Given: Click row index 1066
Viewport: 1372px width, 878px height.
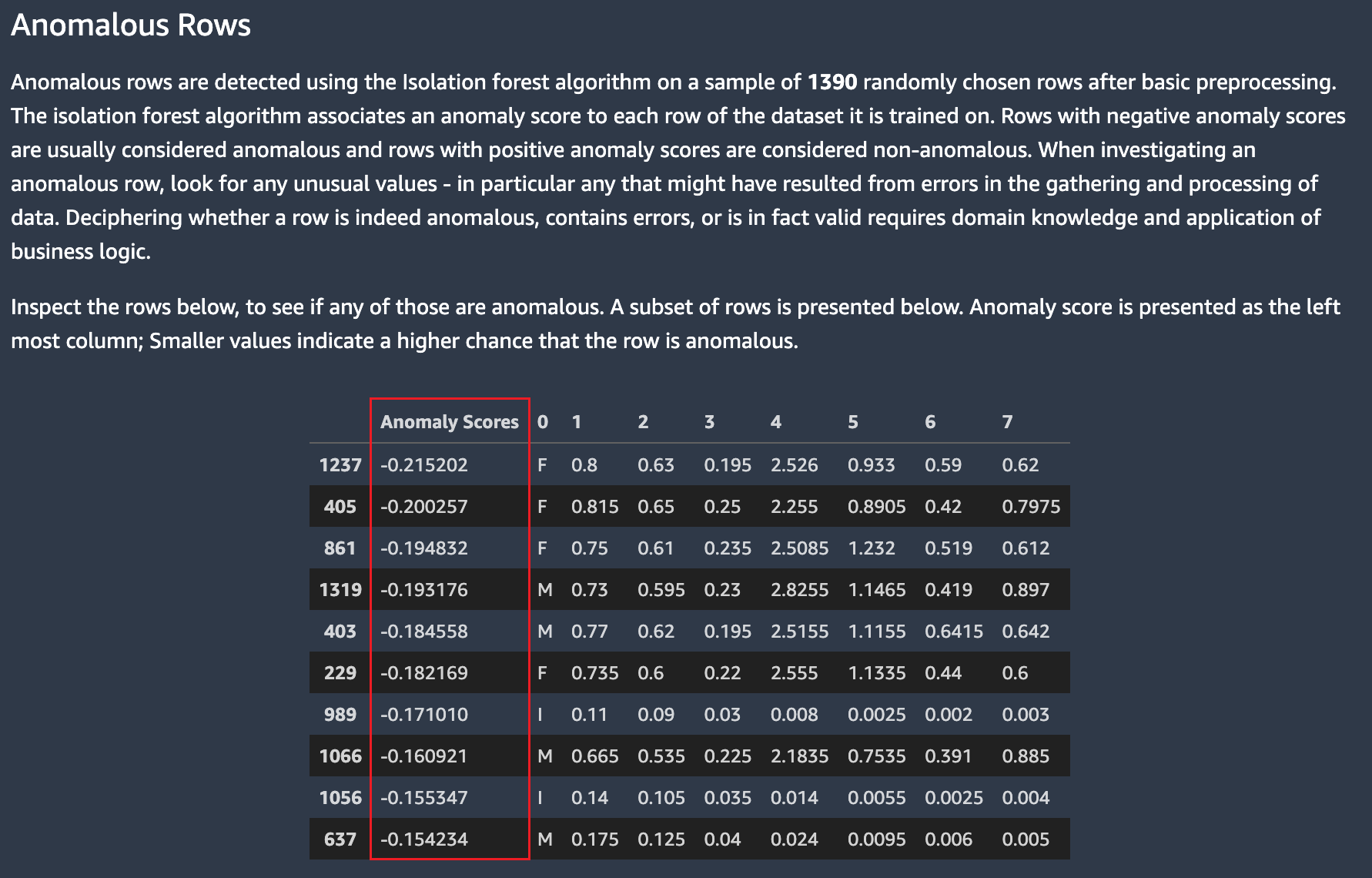Looking at the screenshot, I should (340, 756).
